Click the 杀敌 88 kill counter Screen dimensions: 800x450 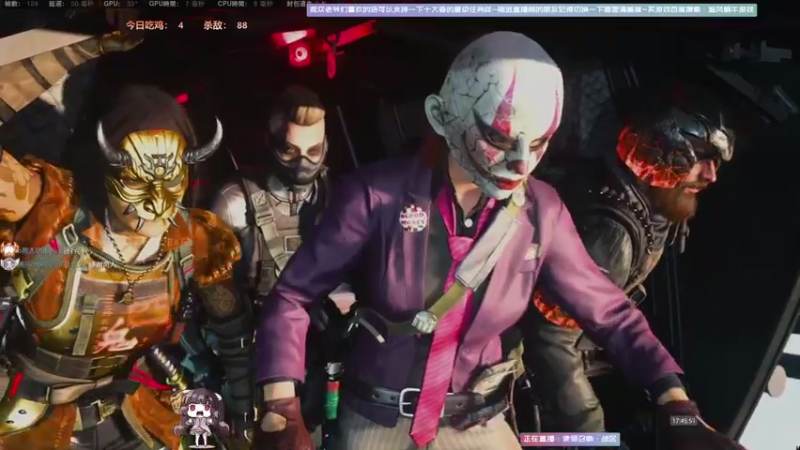225,25
